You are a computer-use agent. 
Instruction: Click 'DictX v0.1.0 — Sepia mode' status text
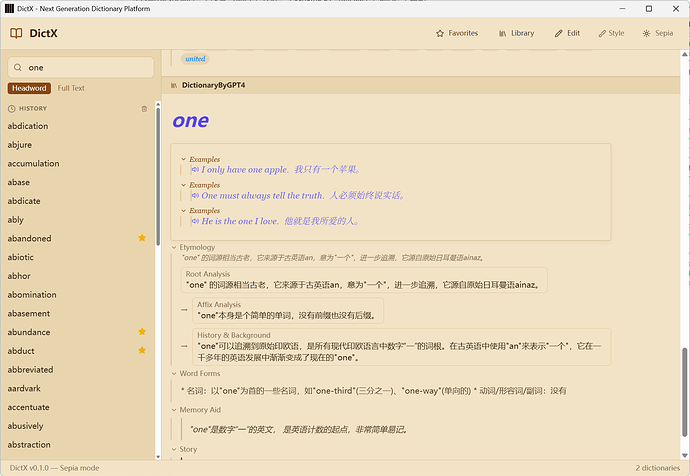(54, 468)
